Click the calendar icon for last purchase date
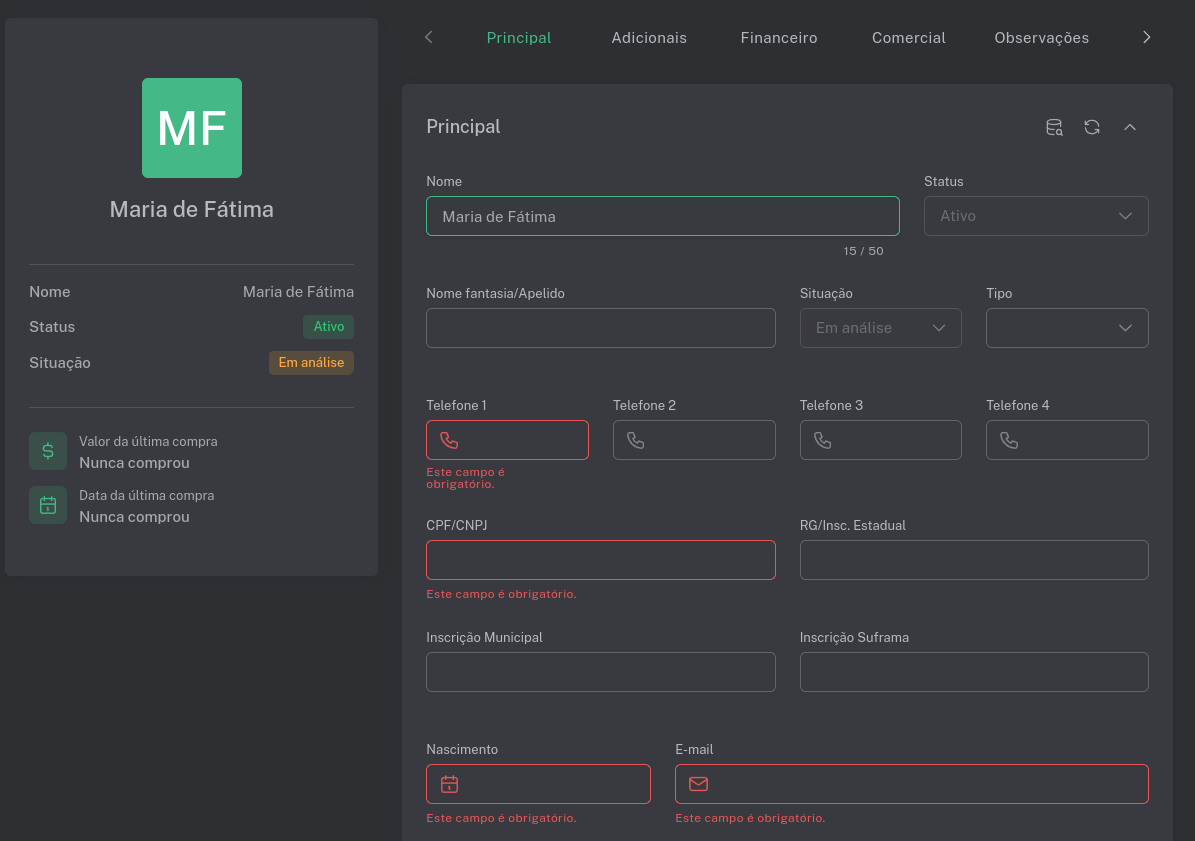Image resolution: width=1195 pixels, height=841 pixels. pos(48,505)
